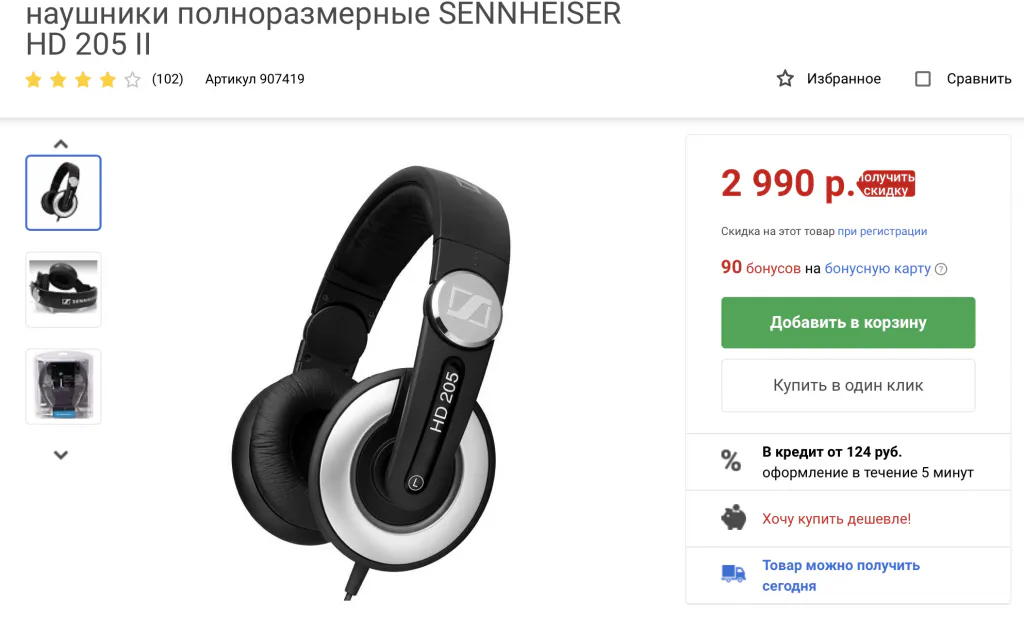Click the delivery truck icon
Image resolution: width=1024 pixels, height=634 pixels.
click(x=733, y=574)
